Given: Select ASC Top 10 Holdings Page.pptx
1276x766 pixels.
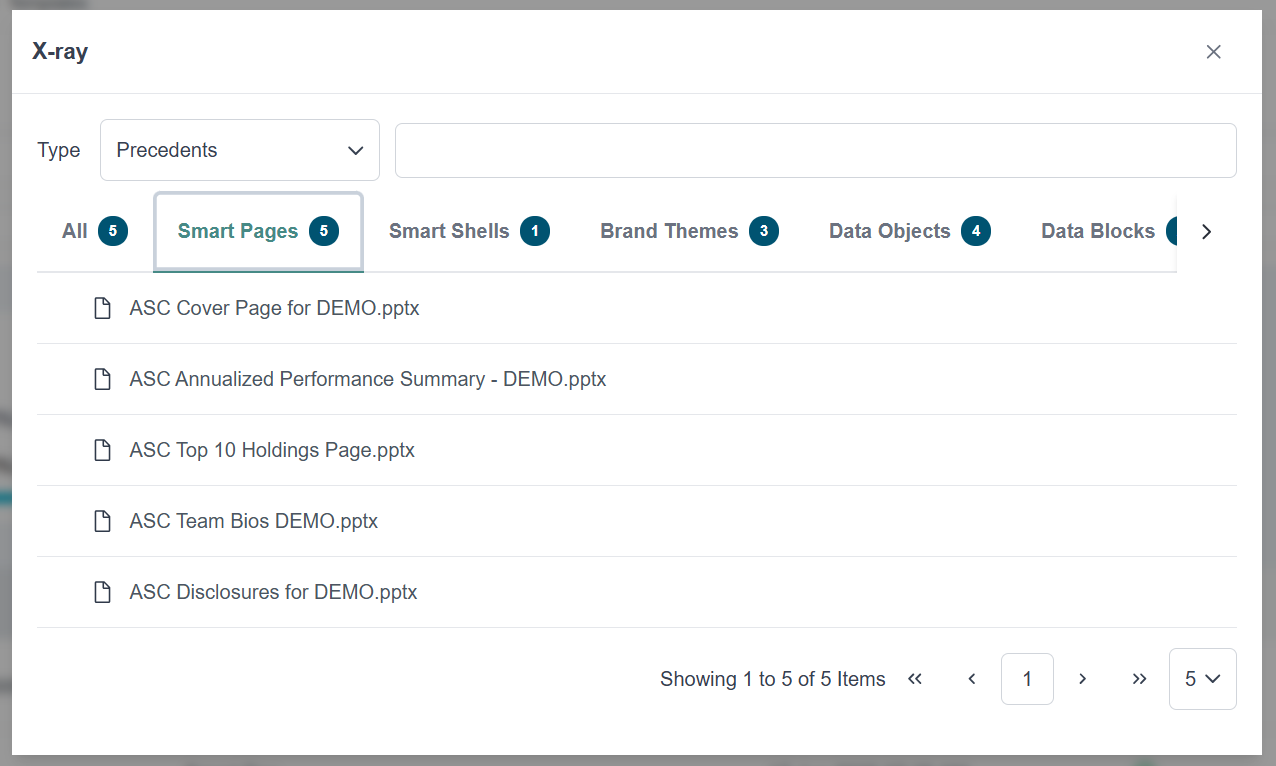Looking at the screenshot, I should (x=272, y=450).
